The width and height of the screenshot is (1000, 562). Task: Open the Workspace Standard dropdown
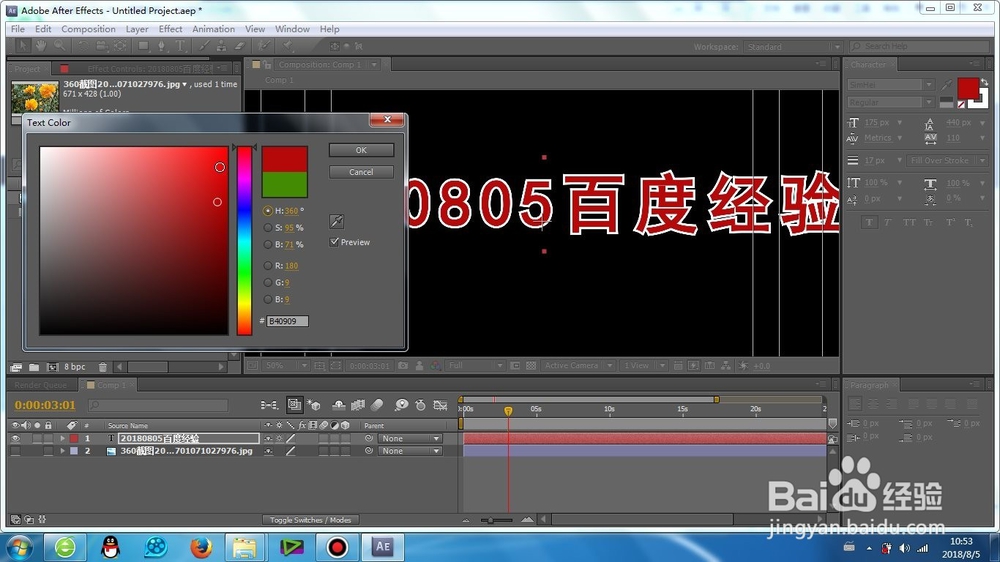click(793, 47)
